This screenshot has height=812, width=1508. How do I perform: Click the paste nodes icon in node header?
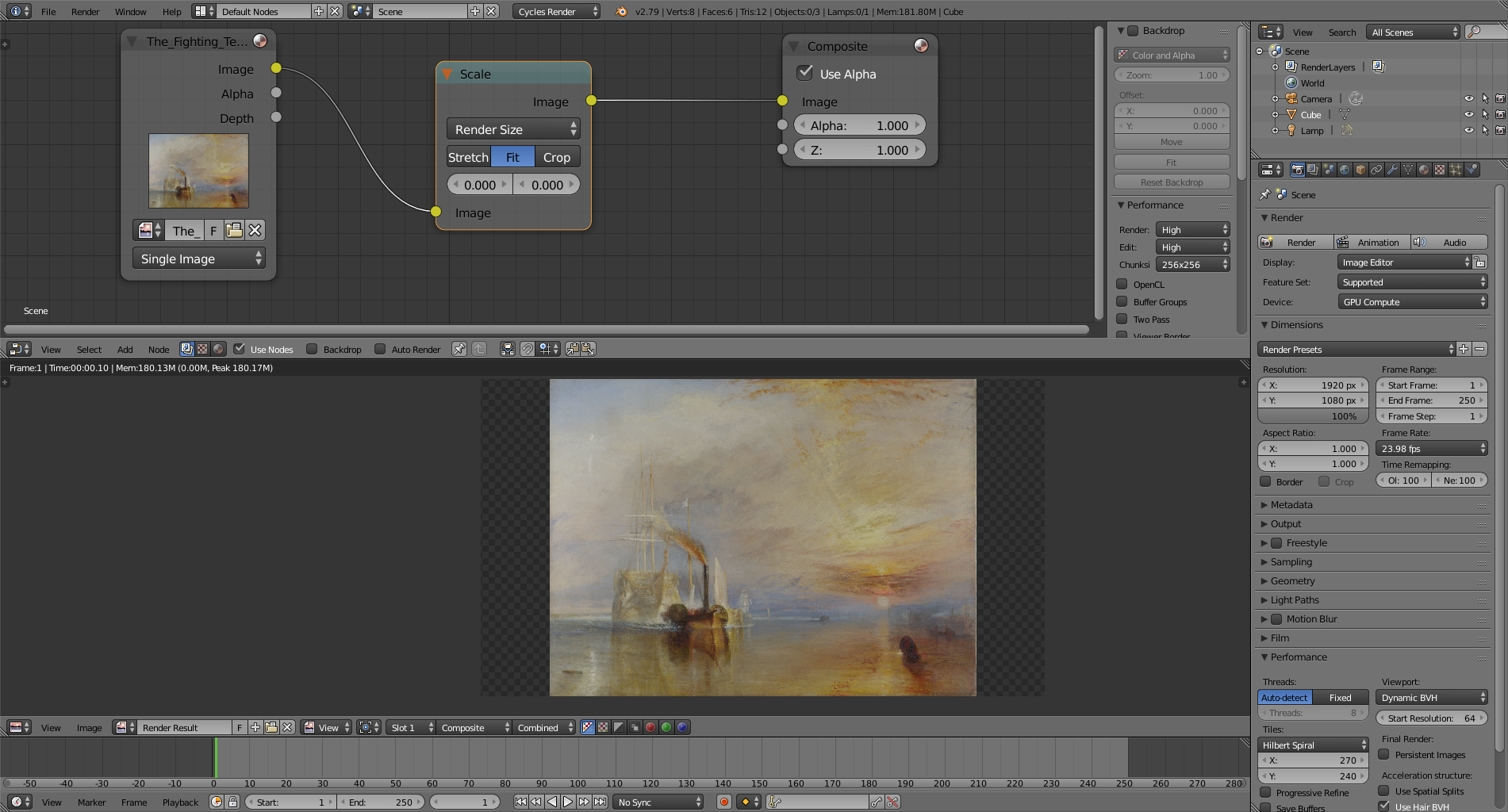[588, 349]
